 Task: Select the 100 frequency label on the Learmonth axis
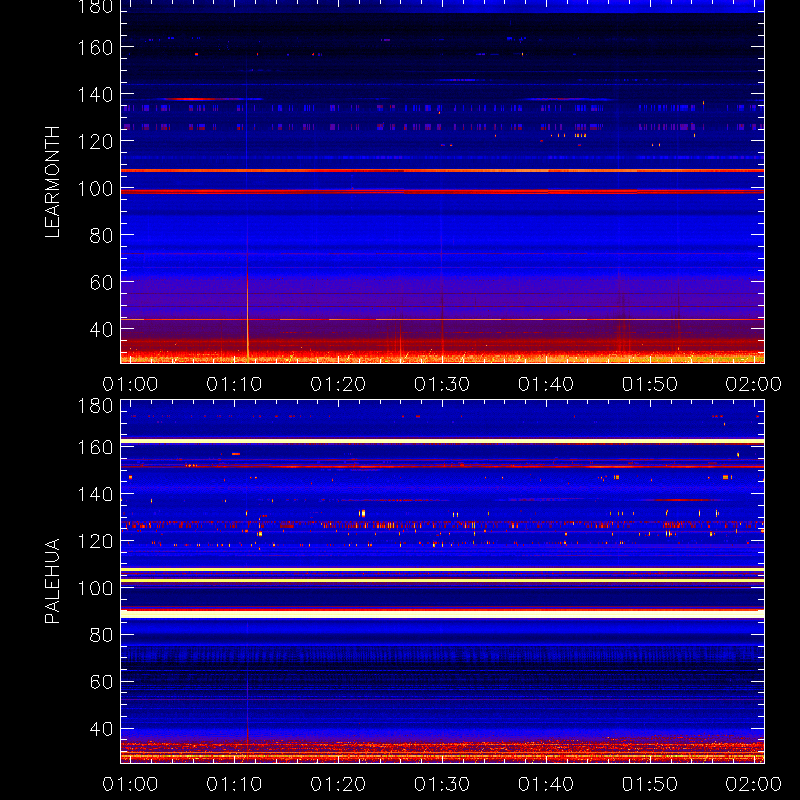pos(95,188)
